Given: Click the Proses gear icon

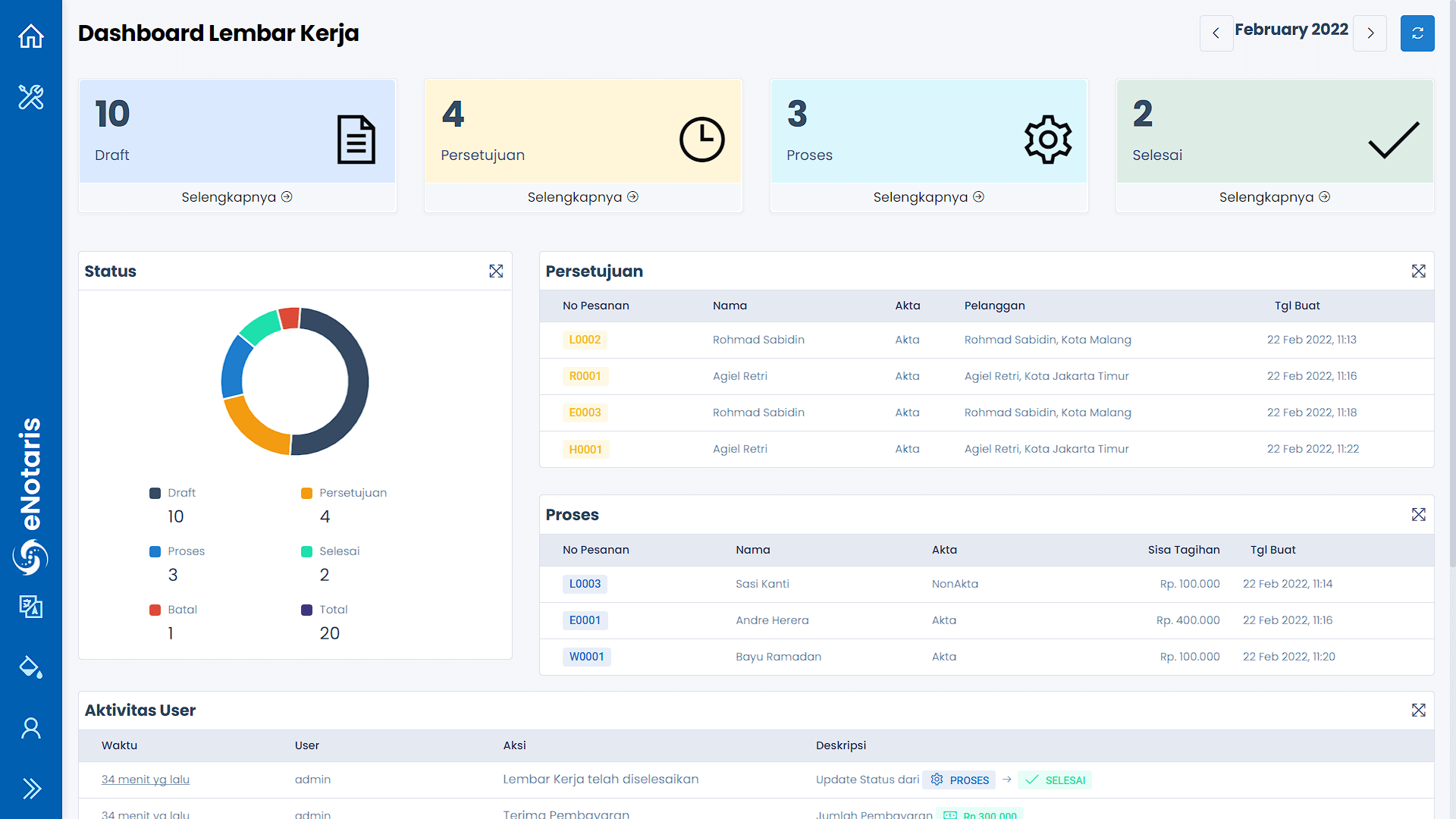Looking at the screenshot, I should click(1048, 140).
